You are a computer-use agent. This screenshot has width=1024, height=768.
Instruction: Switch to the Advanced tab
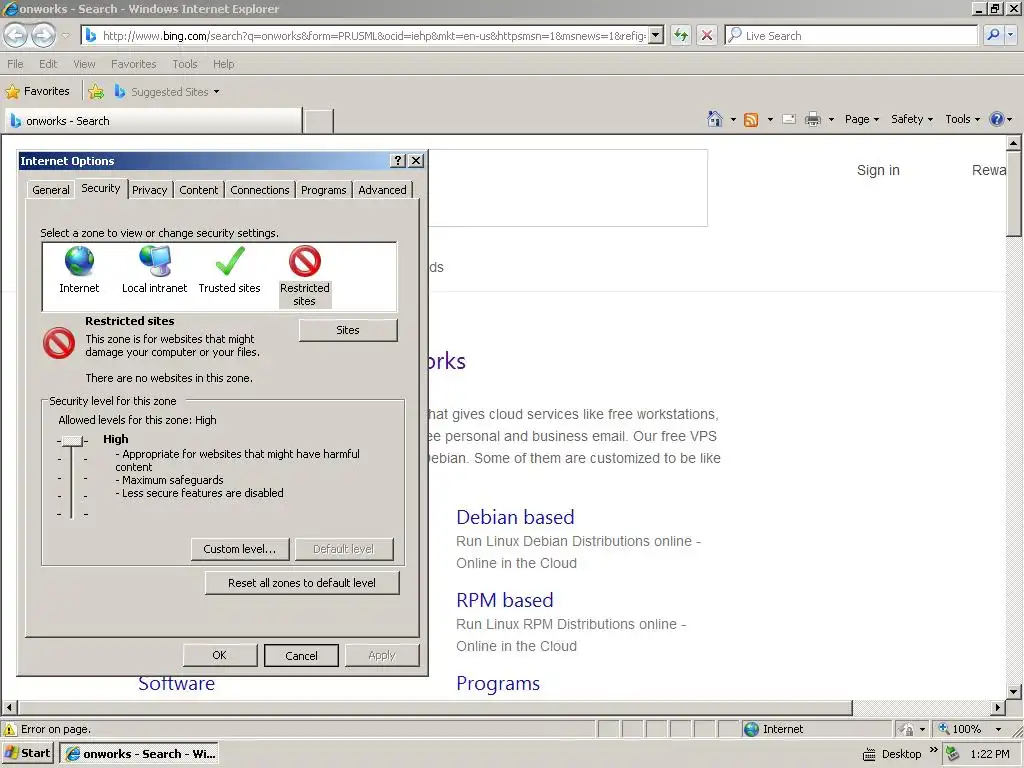[x=382, y=190]
